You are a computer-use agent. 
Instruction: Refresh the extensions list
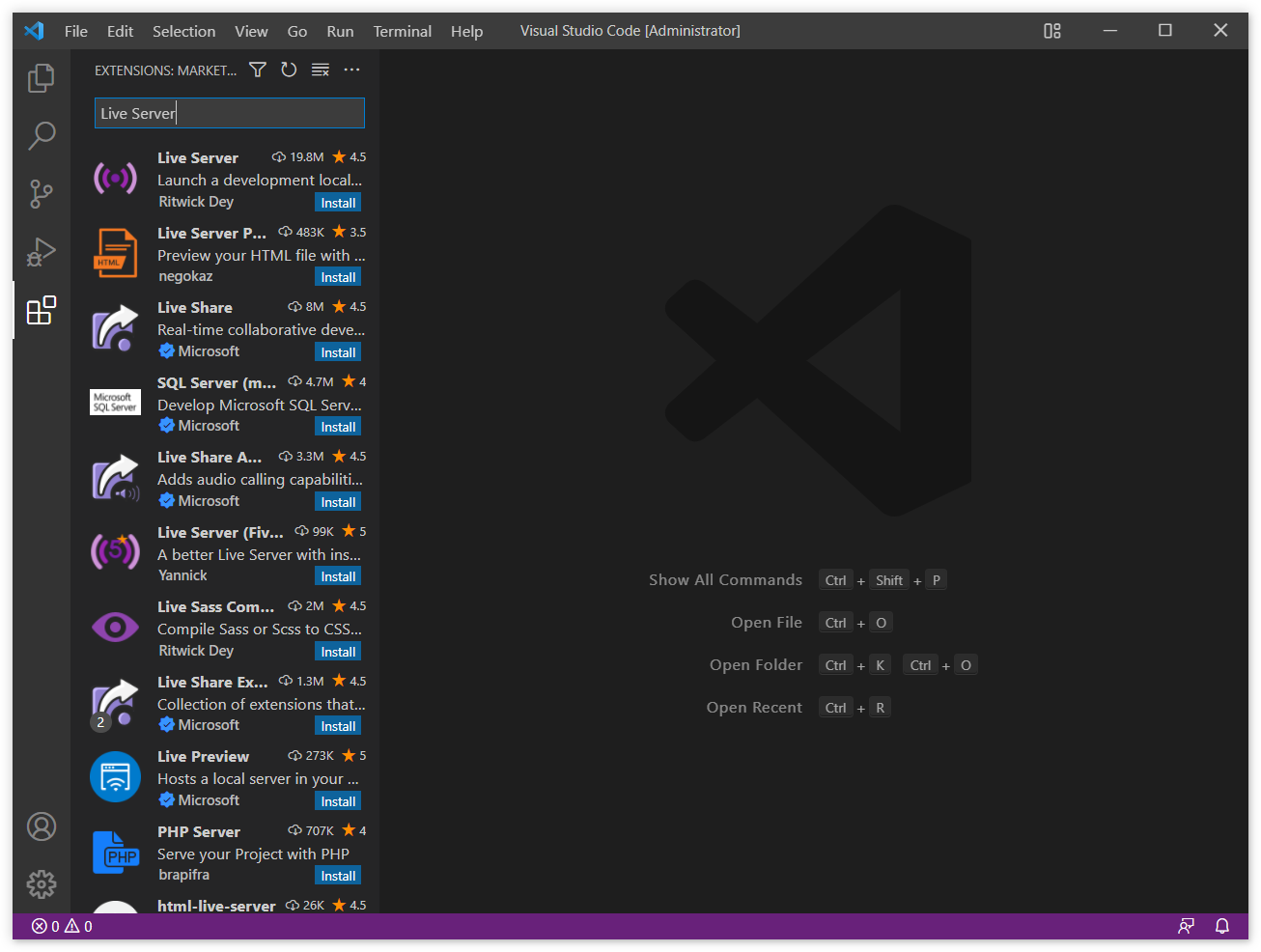coord(289,70)
